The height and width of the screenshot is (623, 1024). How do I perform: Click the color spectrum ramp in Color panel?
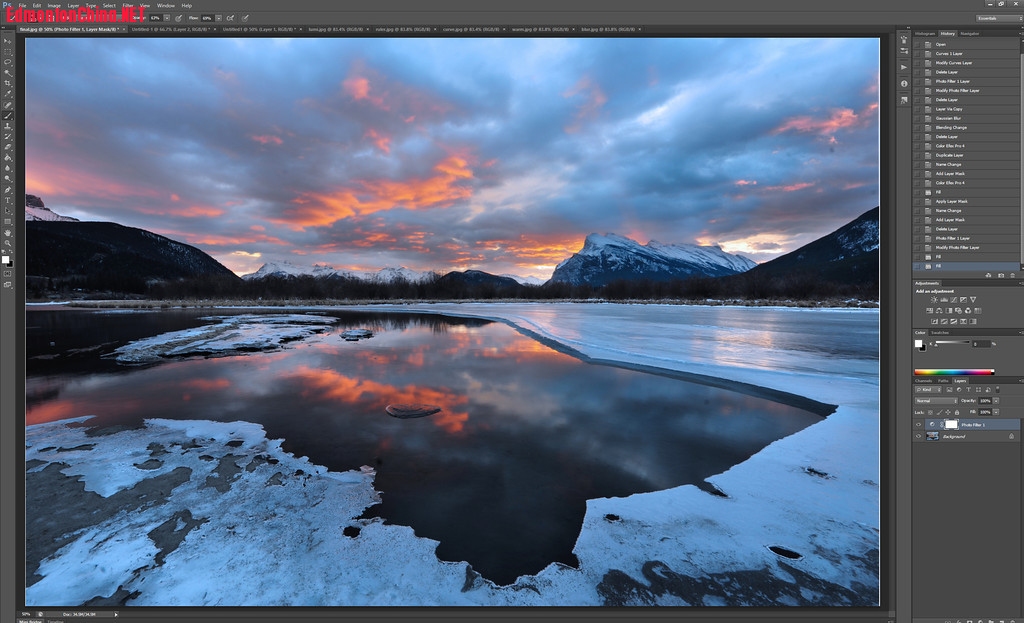[x=954, y=372]
